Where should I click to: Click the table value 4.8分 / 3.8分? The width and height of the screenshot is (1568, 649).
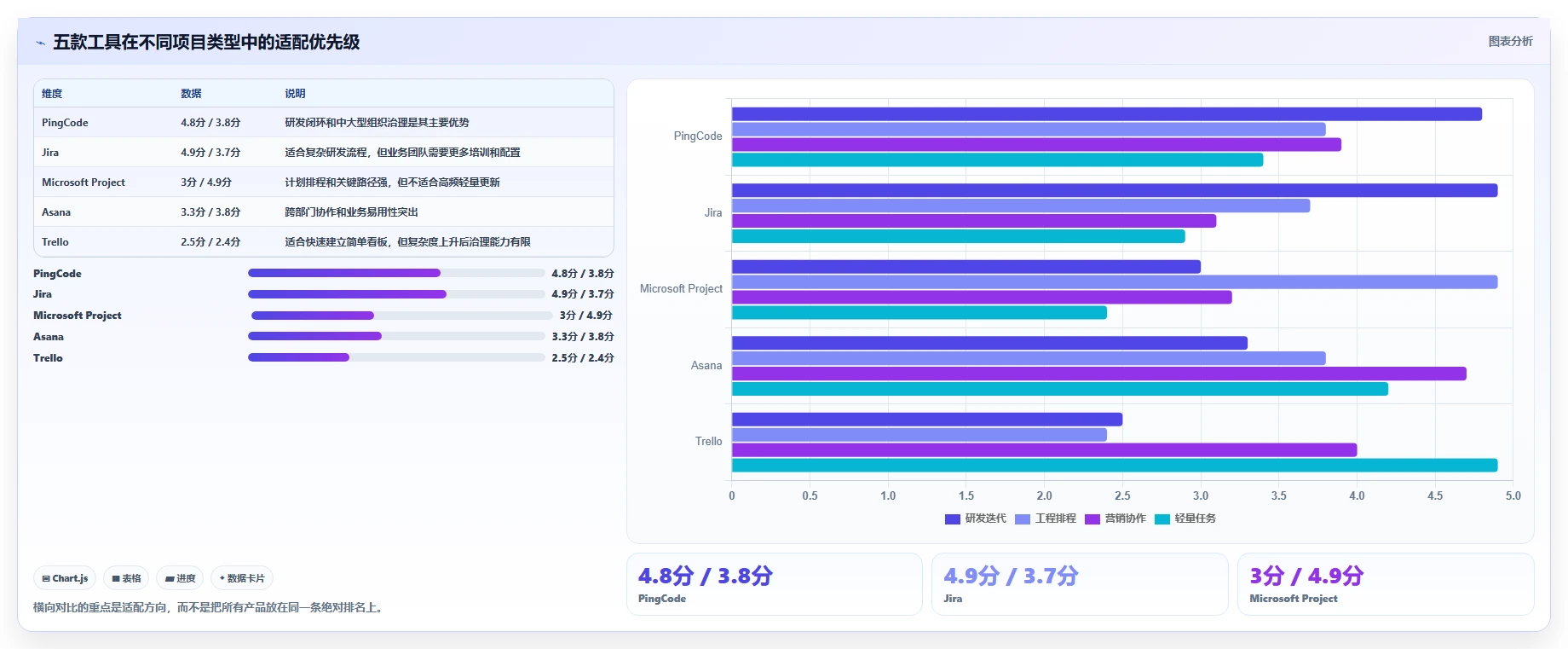[210, 123]
